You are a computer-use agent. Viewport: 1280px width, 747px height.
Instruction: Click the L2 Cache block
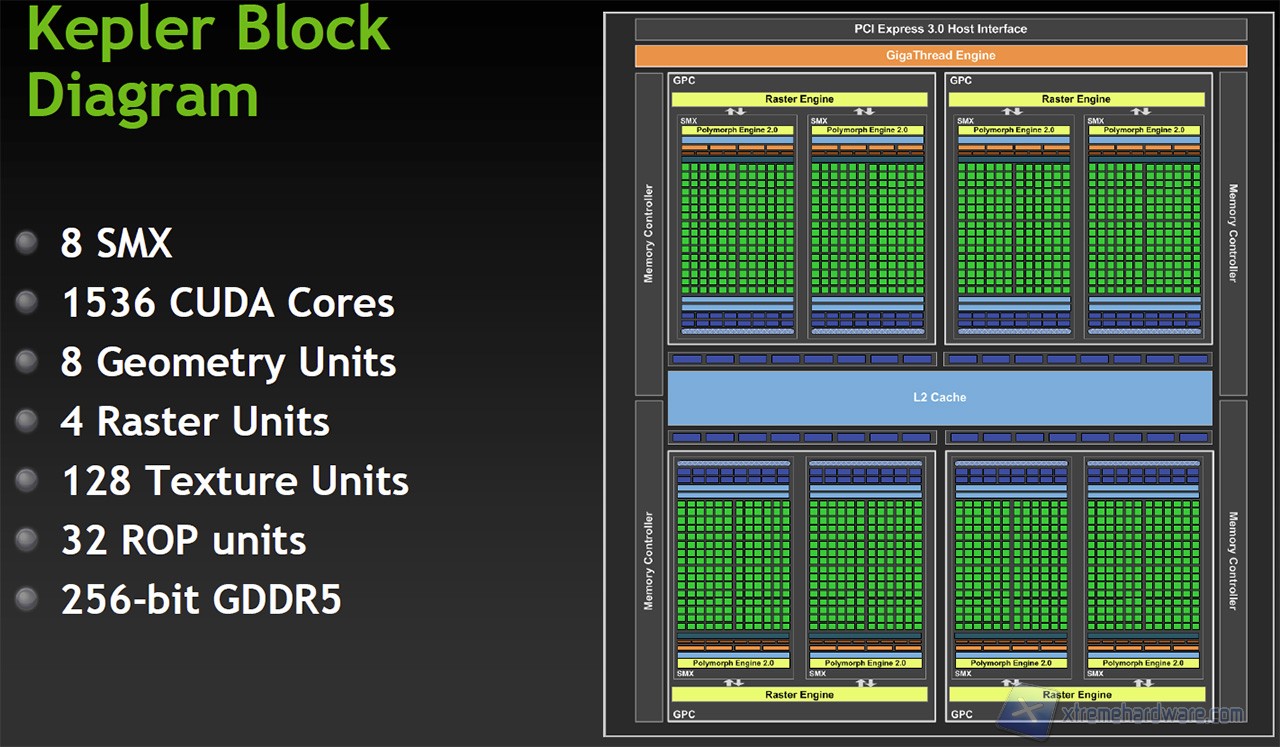[x=940, y=396]
